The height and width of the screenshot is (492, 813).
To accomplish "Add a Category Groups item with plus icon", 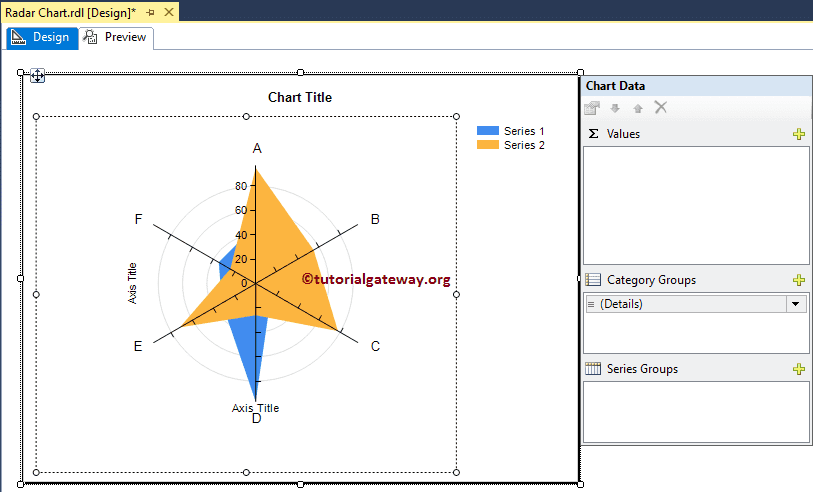I will 799,280.
